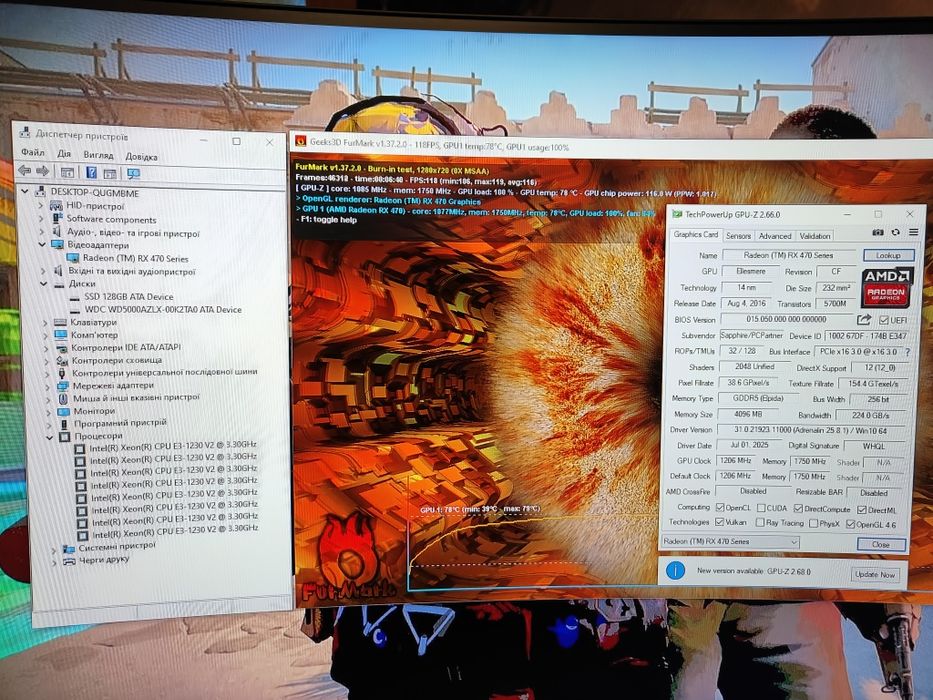Click the blue Help question mark toolbar icon
Screen dimensions: 933x700
pos(91,173)
